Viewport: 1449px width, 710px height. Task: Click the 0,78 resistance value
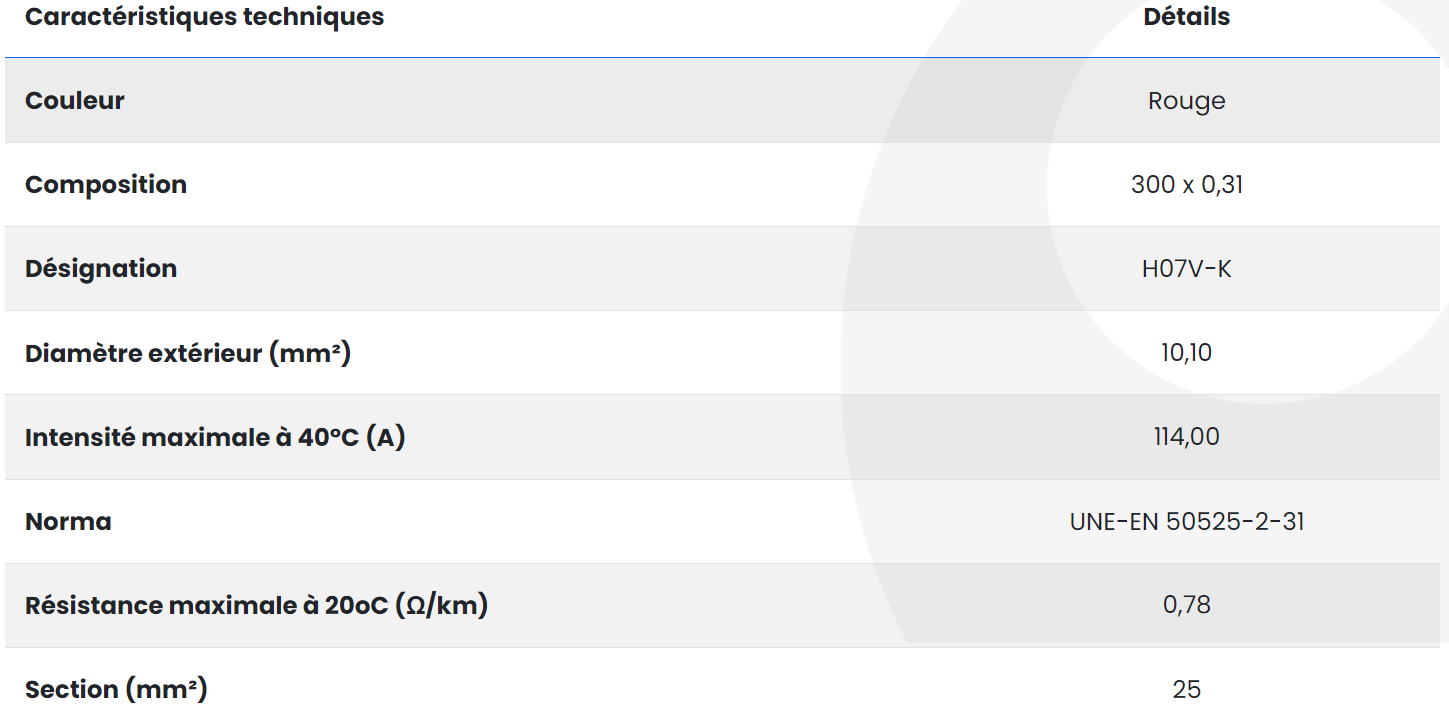(1186, 605)
